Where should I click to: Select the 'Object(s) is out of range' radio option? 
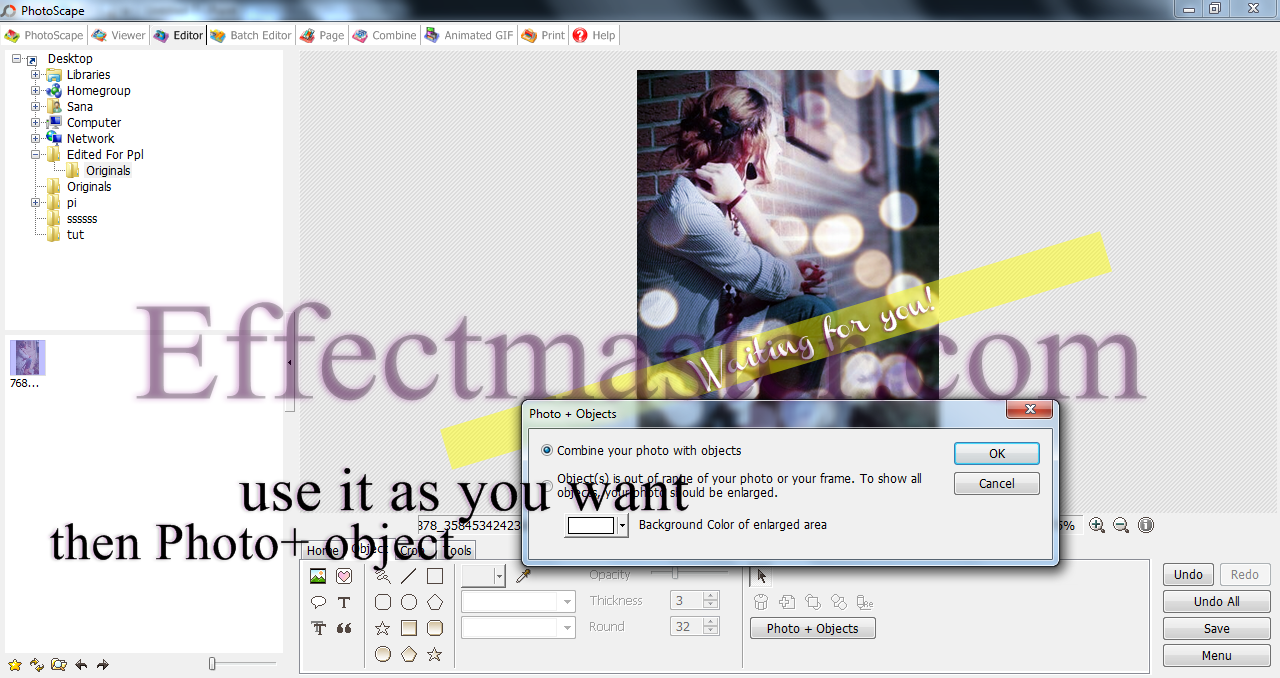coord(547,486)
